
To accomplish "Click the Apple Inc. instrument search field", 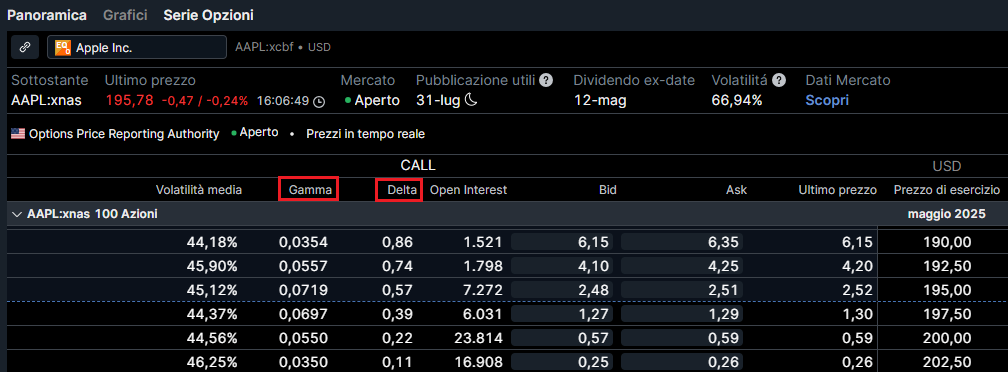I will click(137, 48).
